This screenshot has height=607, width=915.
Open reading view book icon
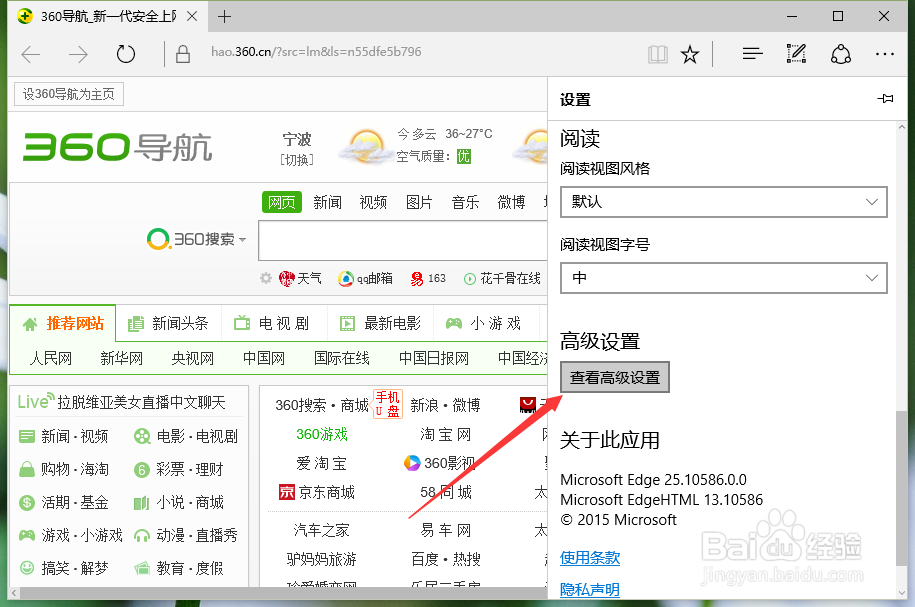(x=658, y=54)
